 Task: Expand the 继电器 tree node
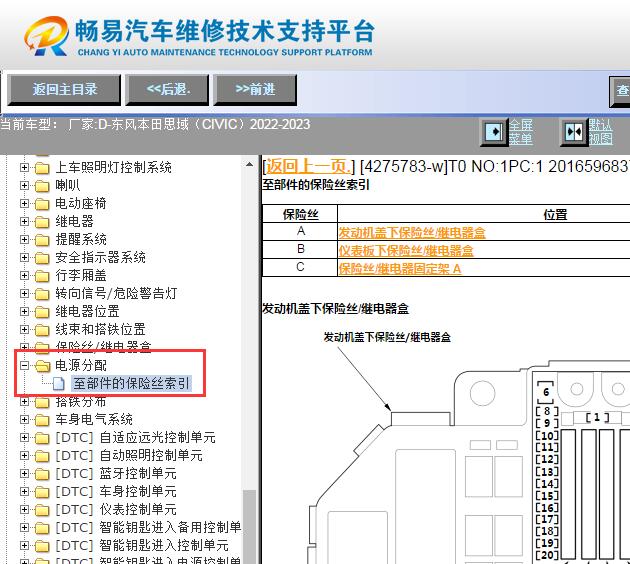pos(25,221)
